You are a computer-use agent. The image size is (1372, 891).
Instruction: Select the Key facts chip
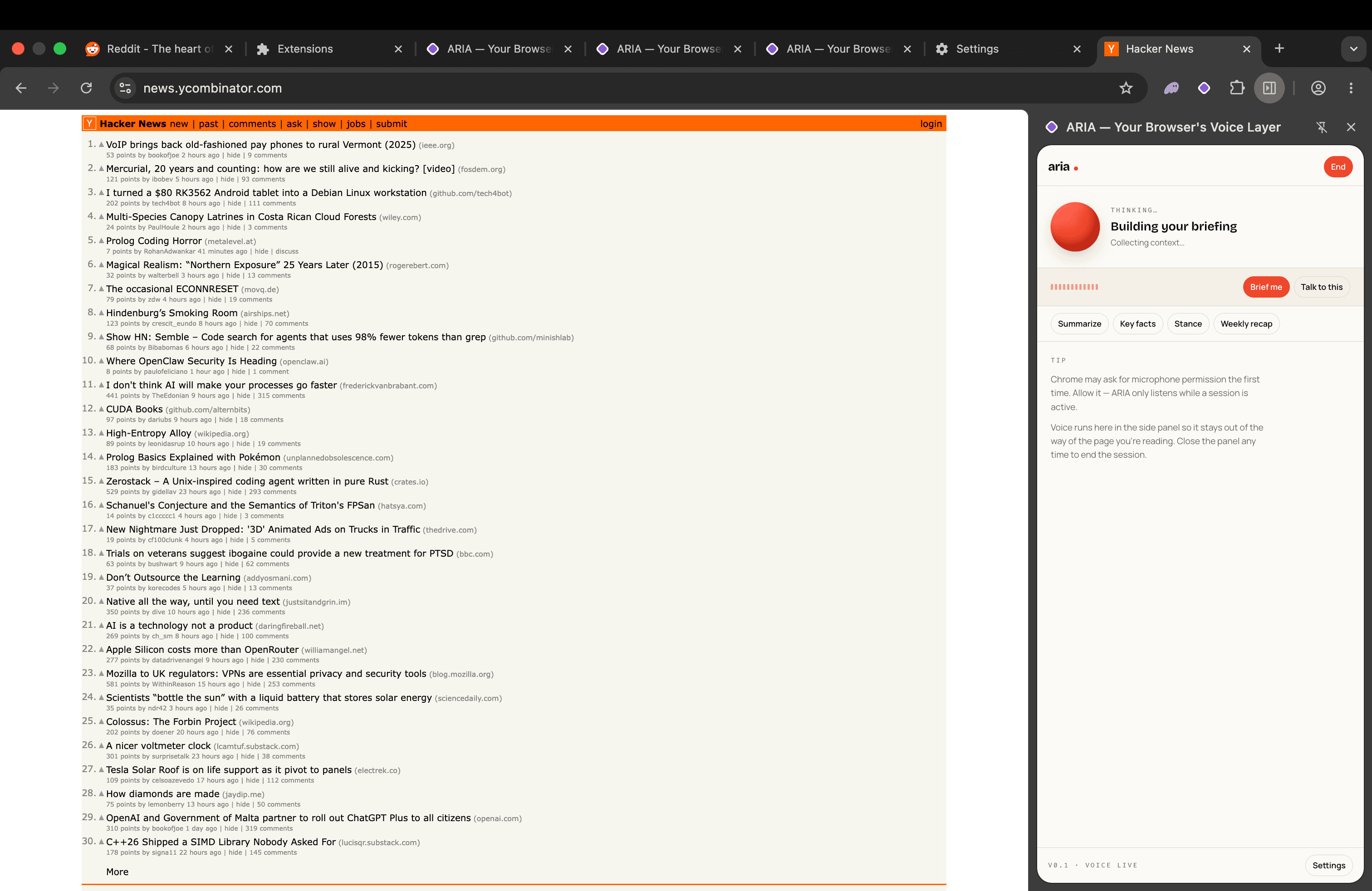[1137, 323]
